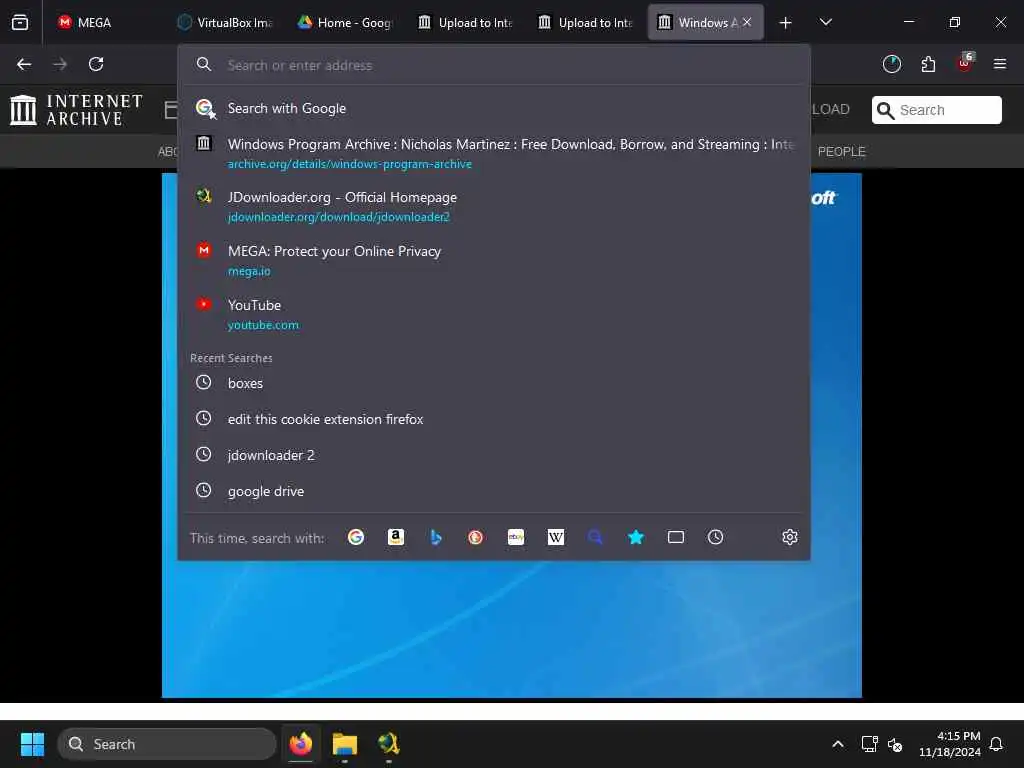Viewport: 1024px width, 768px height.
Task: Open a new tab with plus button
Action: click(785, 23)
